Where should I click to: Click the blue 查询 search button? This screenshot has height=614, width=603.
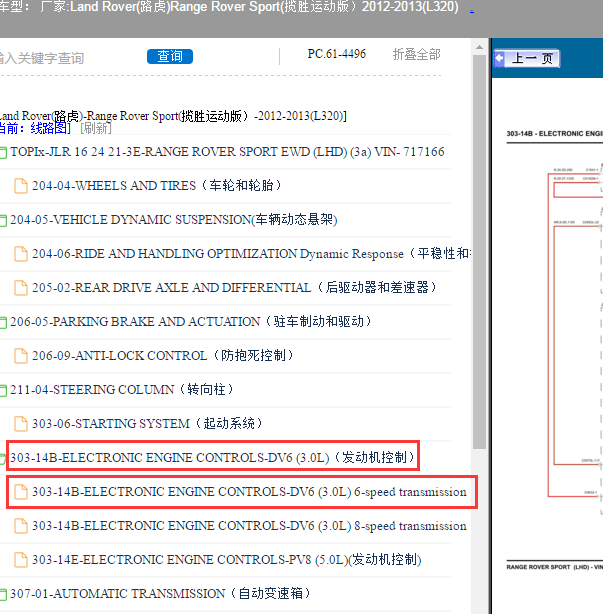[x=170, y=56]
